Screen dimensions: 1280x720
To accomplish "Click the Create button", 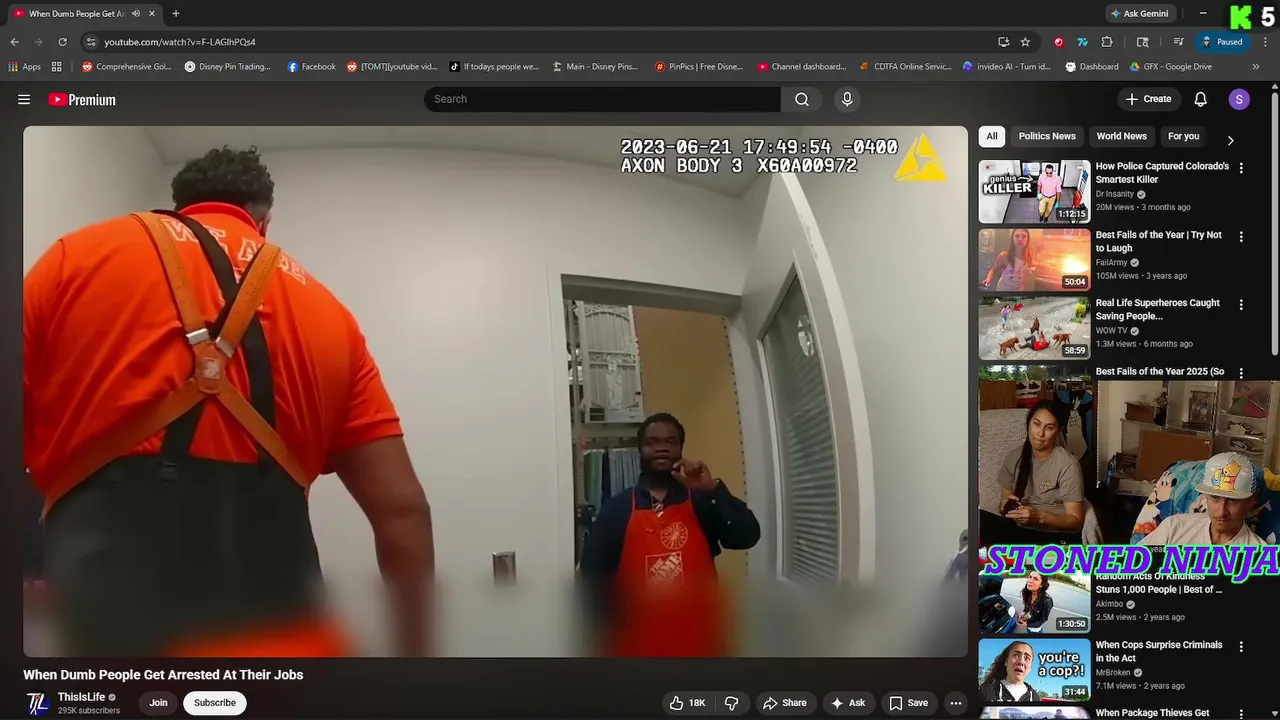I will point(1148,99).
